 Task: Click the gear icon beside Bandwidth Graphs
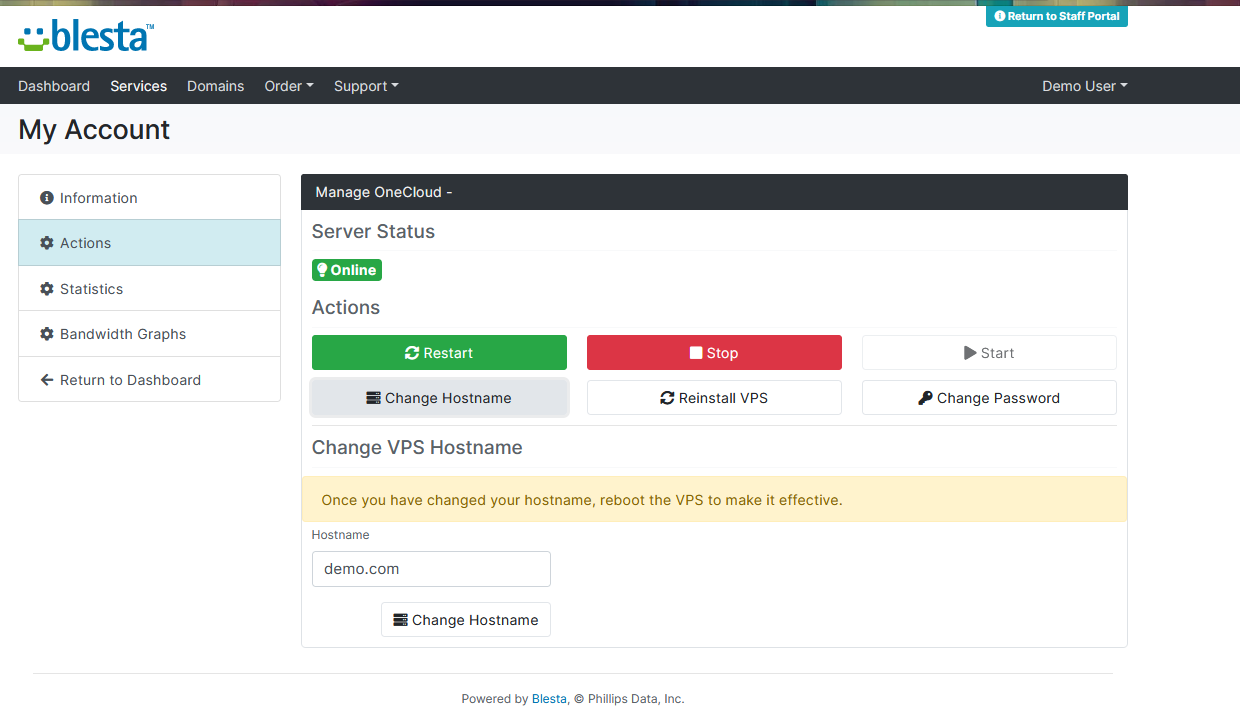click(x=46, y=334)
